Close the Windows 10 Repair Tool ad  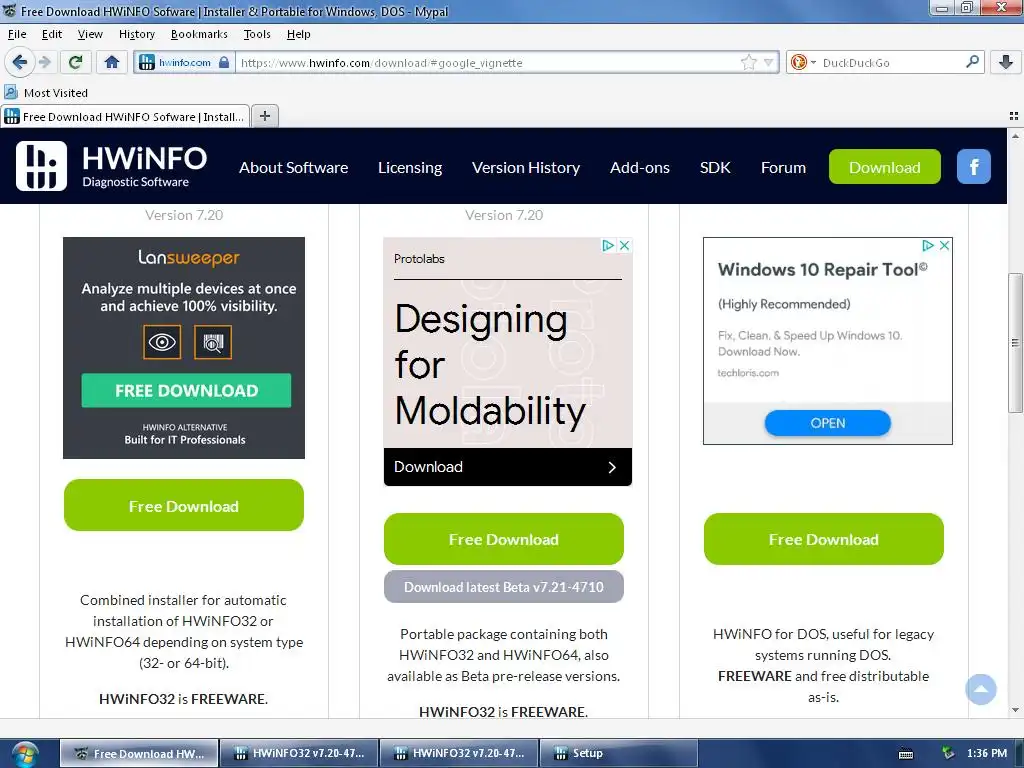[944, 246]
